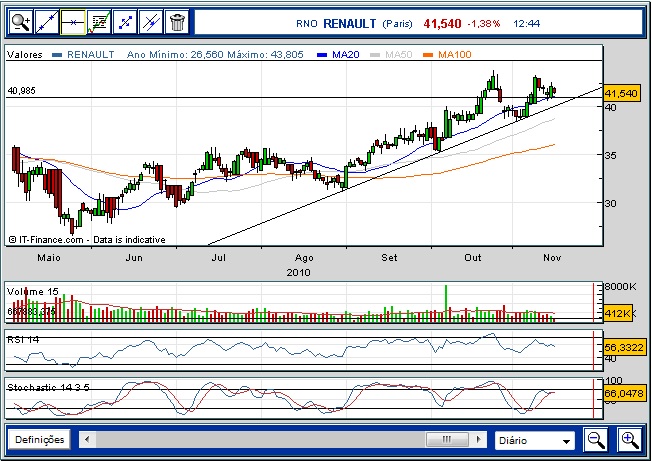The width and height of the screenshot is (652, 461).
Task: Click the scrollbar right arrow
Action: 478,439
